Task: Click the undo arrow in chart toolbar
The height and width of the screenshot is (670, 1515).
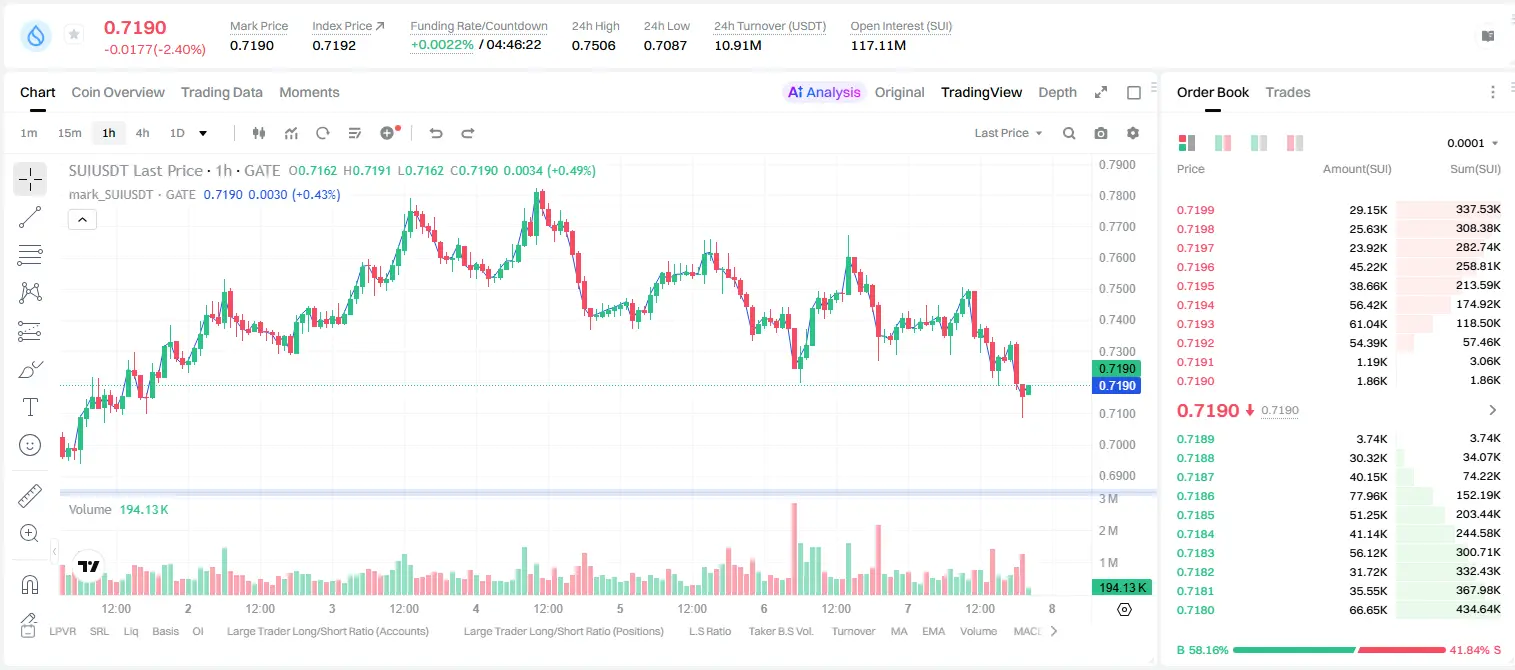Action: point(436,133)
